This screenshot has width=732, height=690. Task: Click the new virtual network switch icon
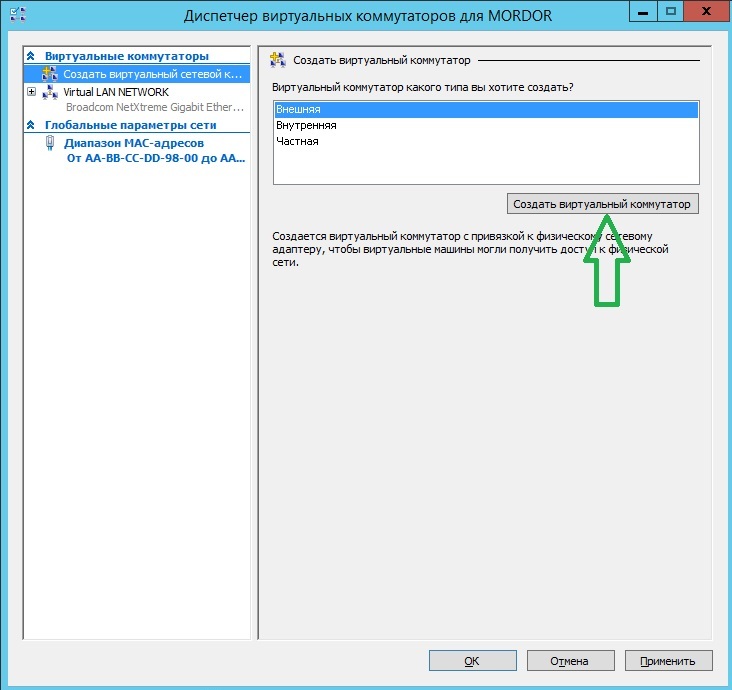(50, 74)
